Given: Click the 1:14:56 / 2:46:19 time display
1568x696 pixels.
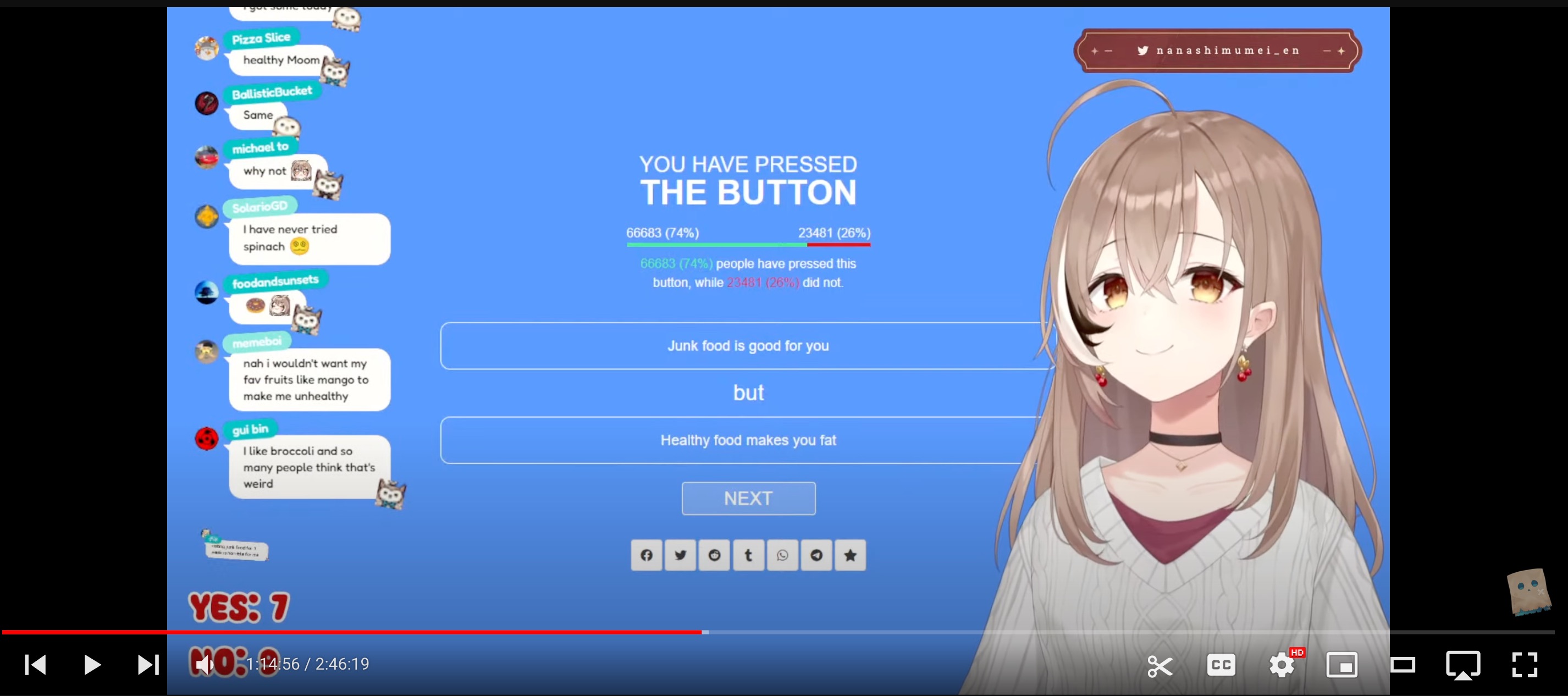Looking at the screenshot, I should coord(307,664).
